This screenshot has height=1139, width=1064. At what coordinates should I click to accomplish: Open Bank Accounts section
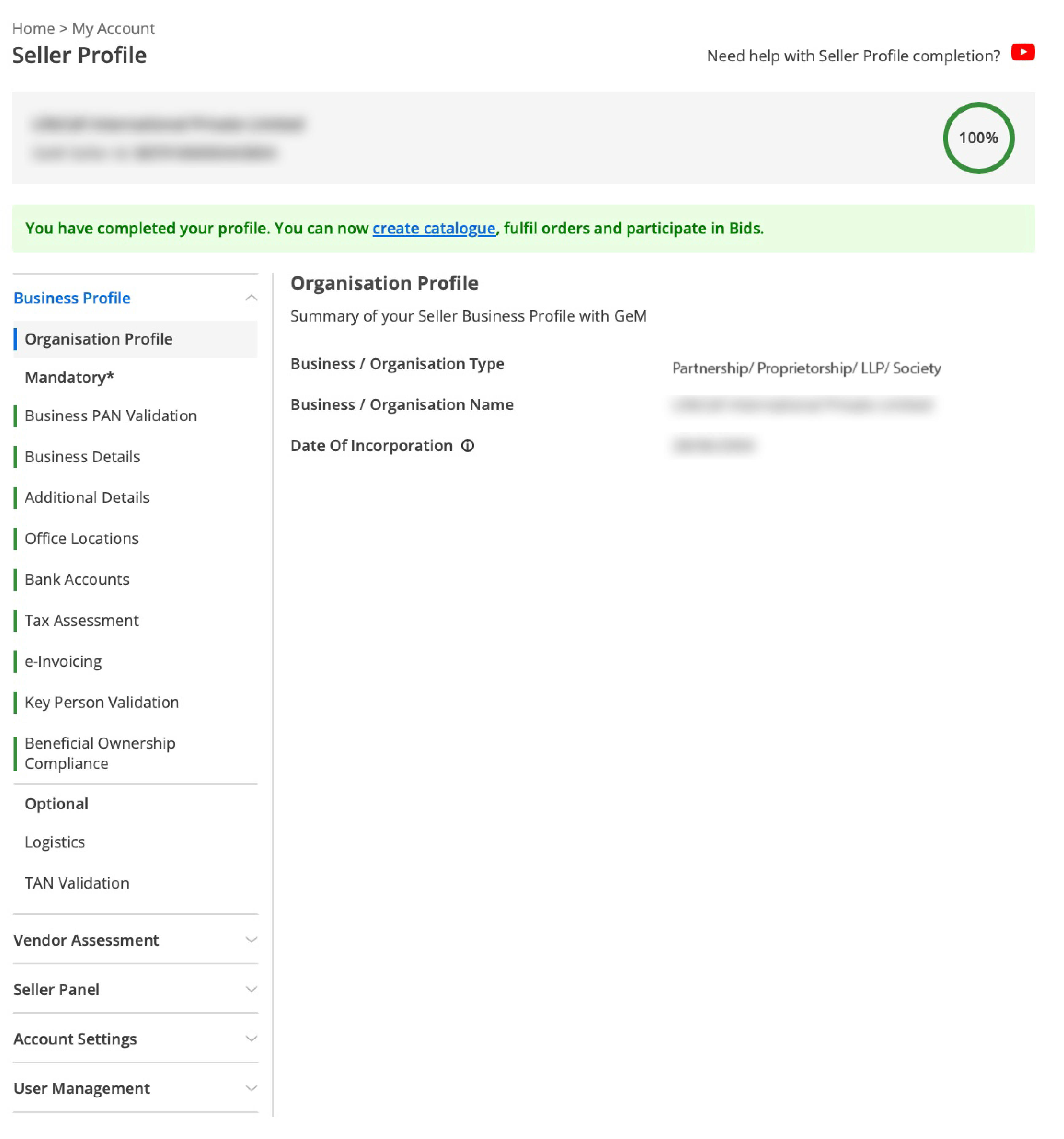tap(77, 580)
